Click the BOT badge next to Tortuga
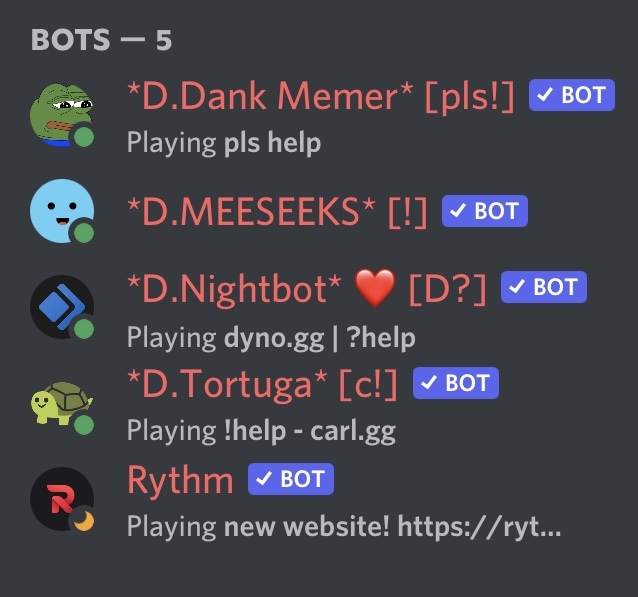 tap(456, 383)
